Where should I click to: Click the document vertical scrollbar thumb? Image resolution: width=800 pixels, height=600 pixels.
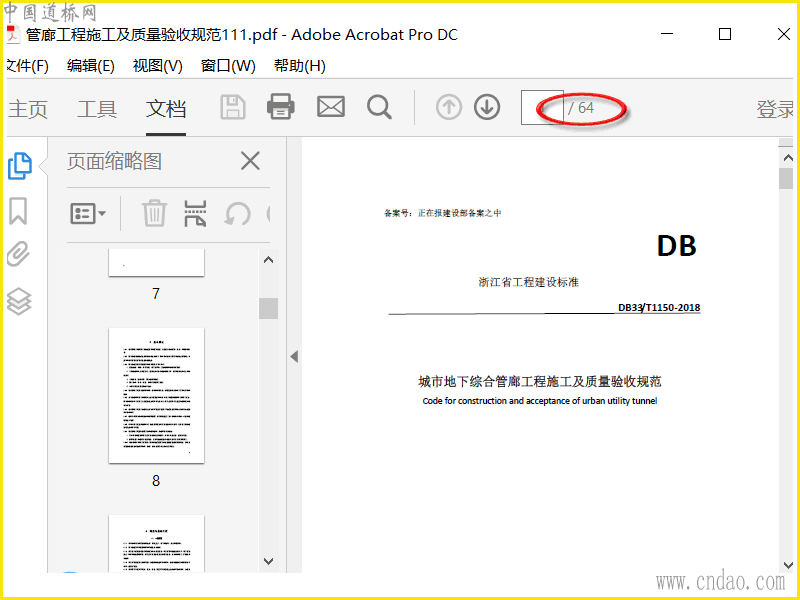[786, 179]
